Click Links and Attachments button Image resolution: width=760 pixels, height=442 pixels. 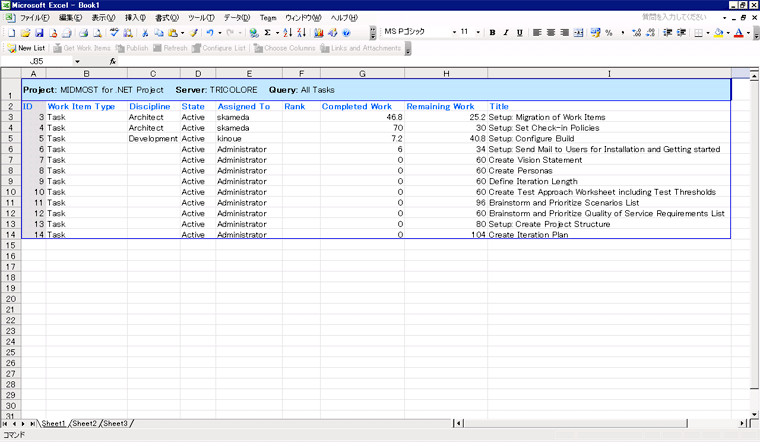point(361,48)
